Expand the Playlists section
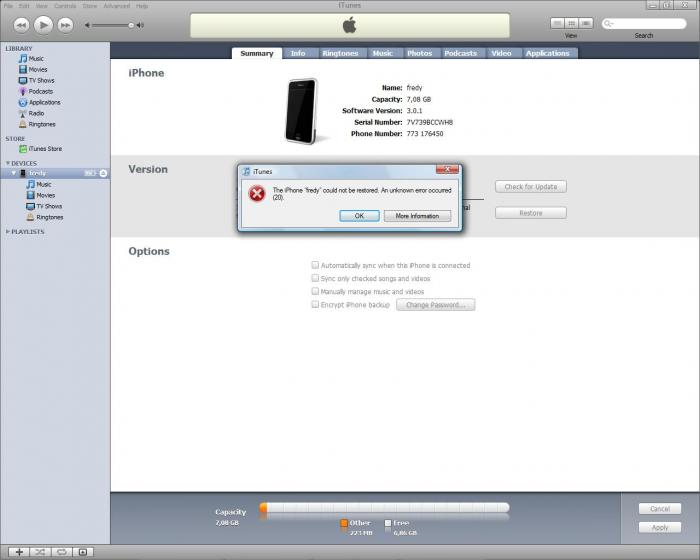This screenshot has width=700, height=560. click(x=8, y=231)
